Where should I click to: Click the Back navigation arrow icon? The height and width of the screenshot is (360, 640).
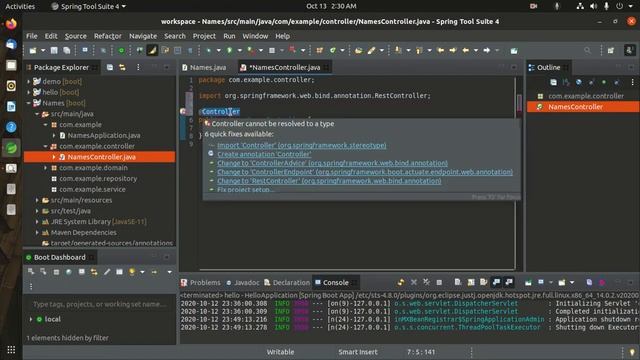(x=466, y=50)
